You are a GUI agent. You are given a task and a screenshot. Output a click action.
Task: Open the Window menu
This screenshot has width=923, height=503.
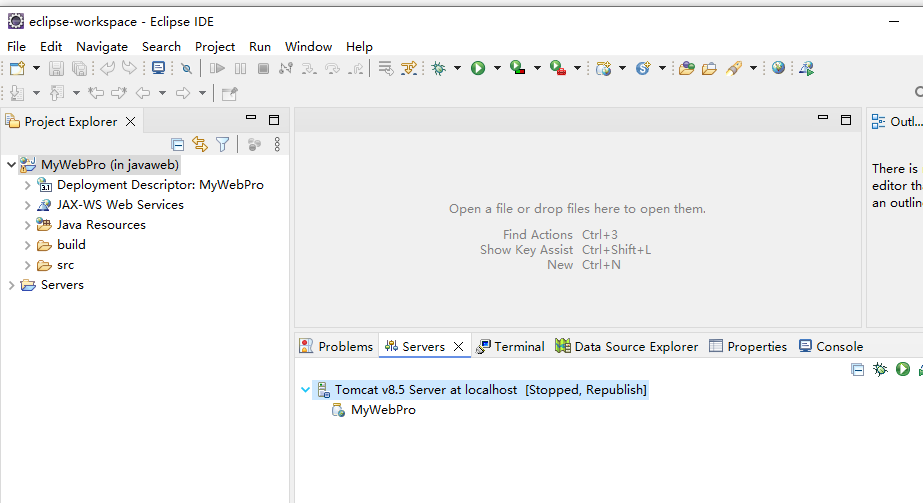click(308, 46)
